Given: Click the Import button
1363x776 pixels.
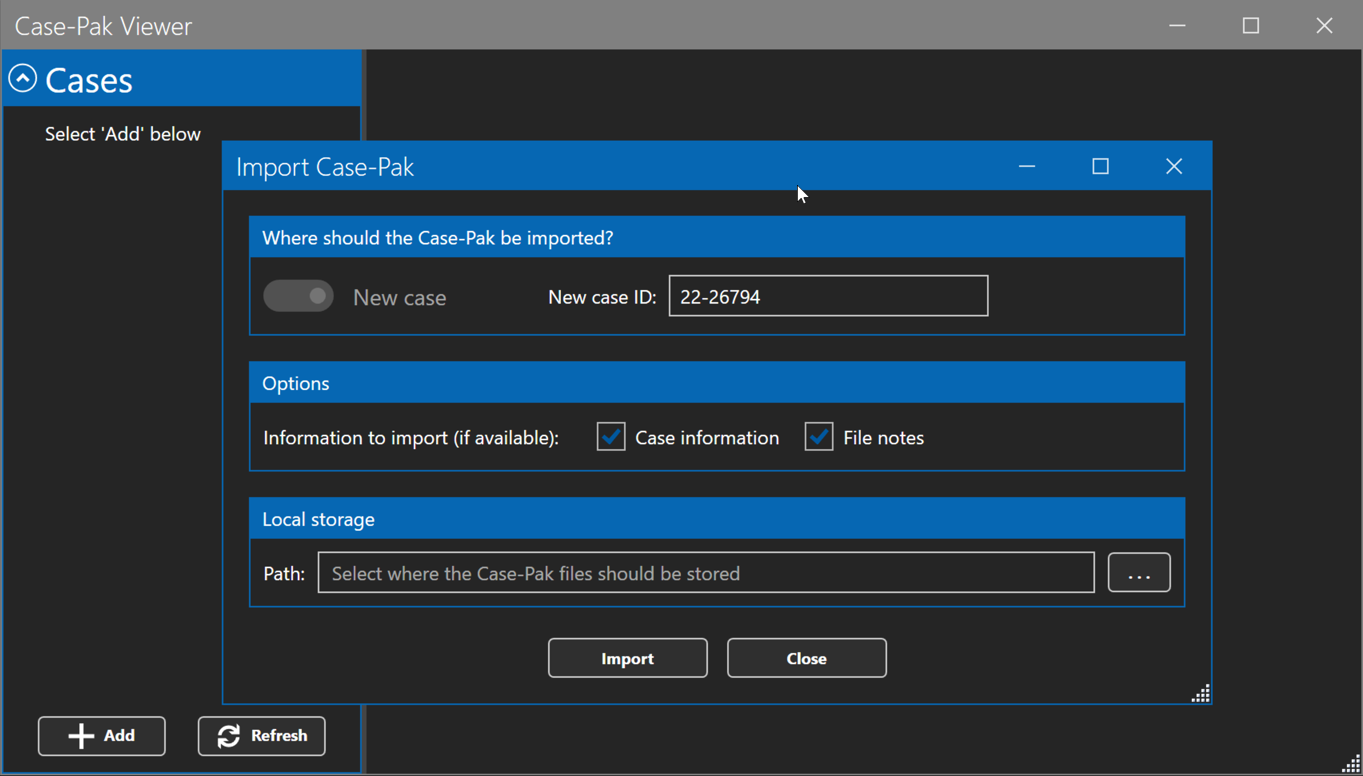Looking at the screenshot, I should [x=628, y=658].
